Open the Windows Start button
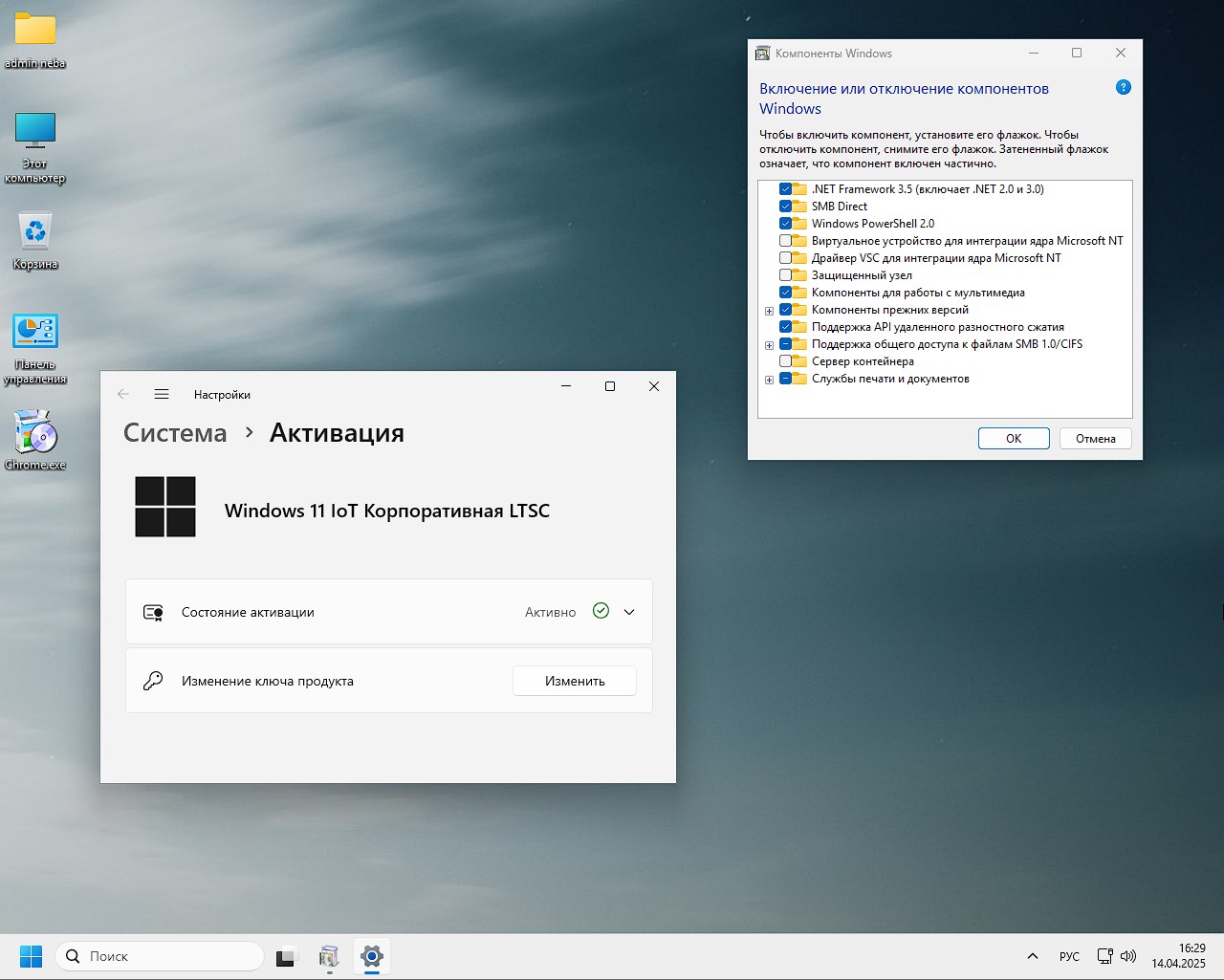 tap(31, 956)
